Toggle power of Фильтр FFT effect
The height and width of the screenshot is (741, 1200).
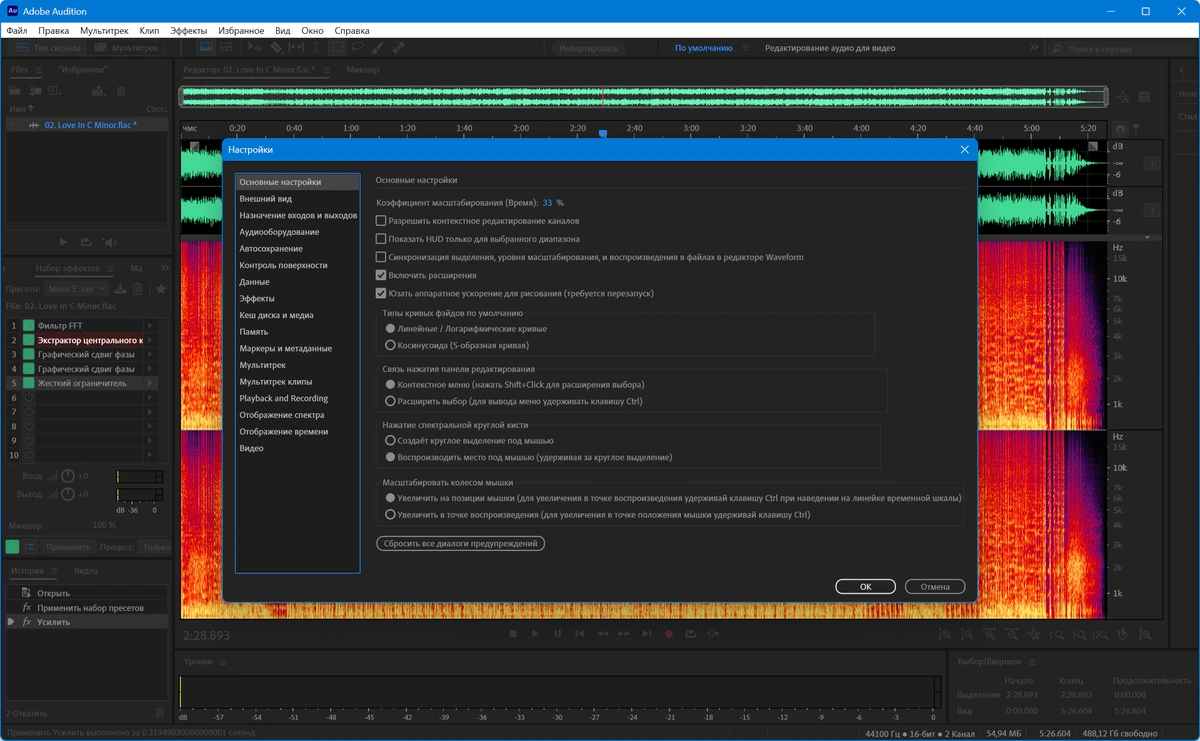pos(29,326)
